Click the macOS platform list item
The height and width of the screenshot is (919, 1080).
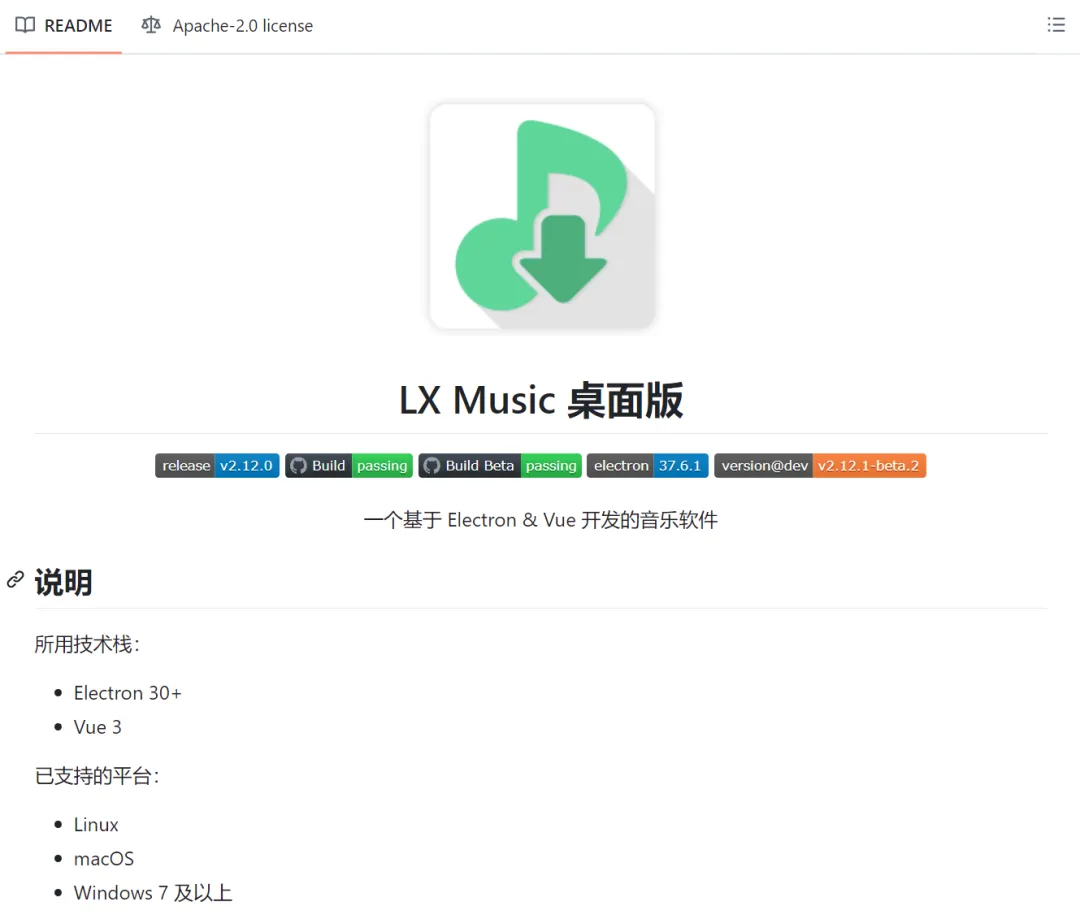tap(103, 859)
